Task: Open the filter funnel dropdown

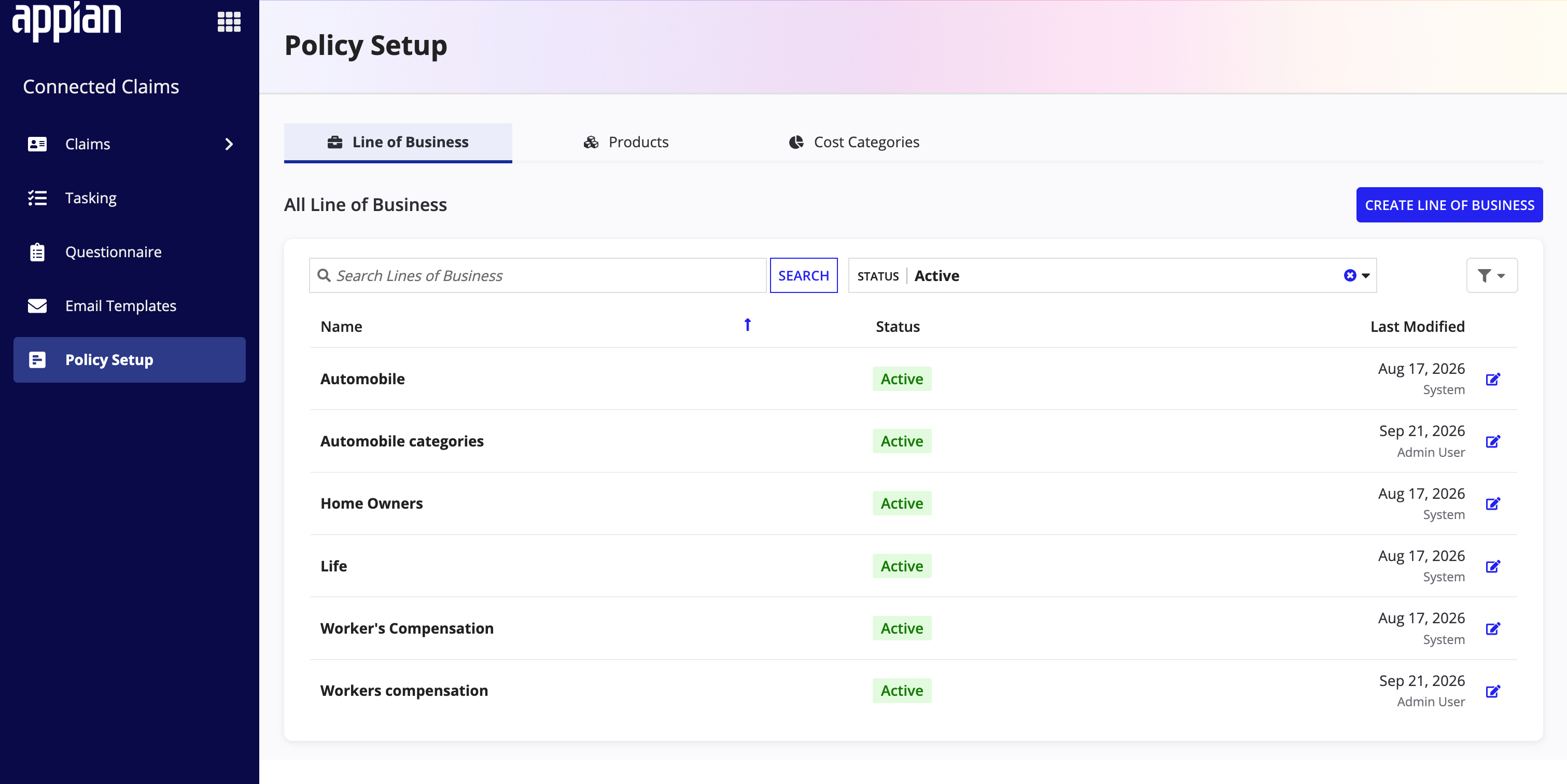Action: [1492, 275]
